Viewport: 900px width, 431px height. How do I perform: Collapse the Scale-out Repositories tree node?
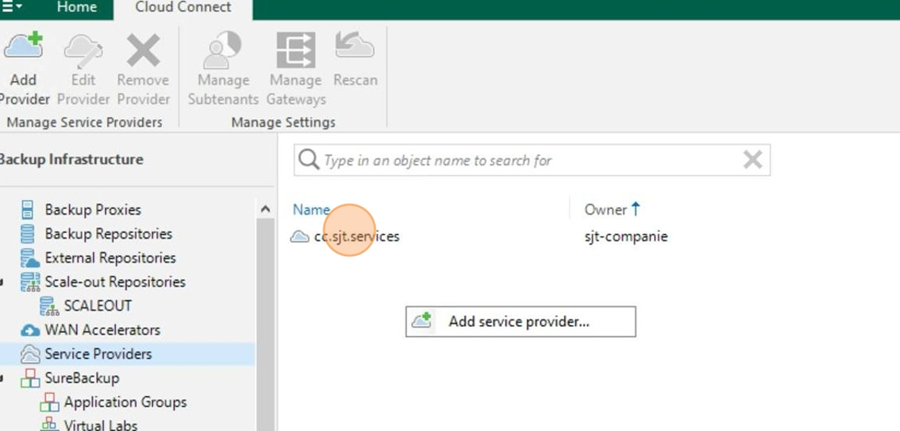2,282
